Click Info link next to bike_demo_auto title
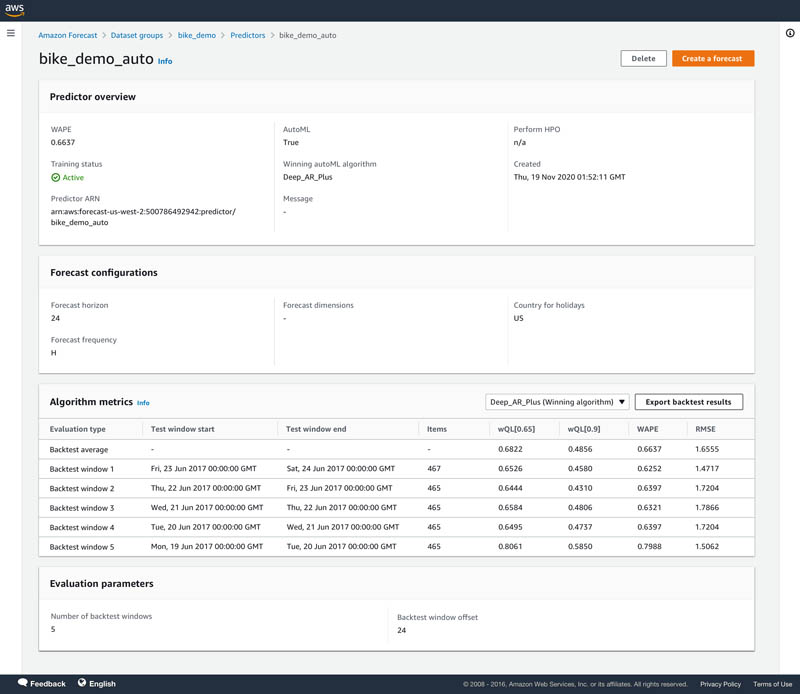The height and width of the screenshot is (694, 800). point(165,61)
